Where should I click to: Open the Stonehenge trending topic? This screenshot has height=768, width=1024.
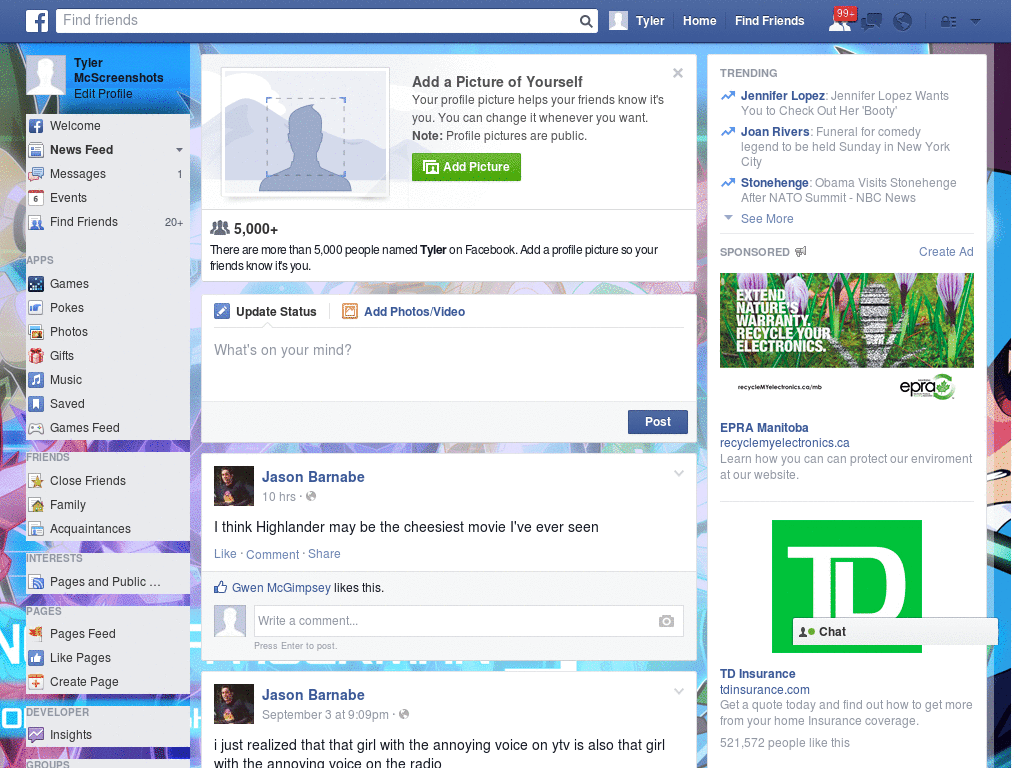pyautogui.click(x=775, y=183)
